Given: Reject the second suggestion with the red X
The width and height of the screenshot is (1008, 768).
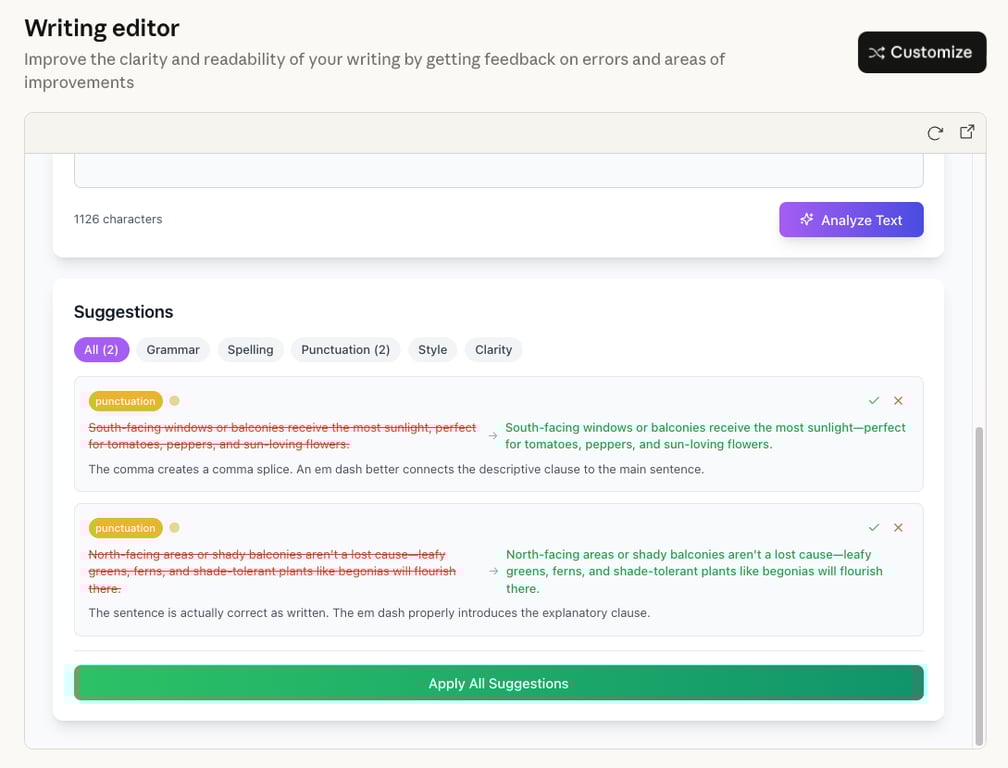Looking at the screenshot, I should pos(897,527).
